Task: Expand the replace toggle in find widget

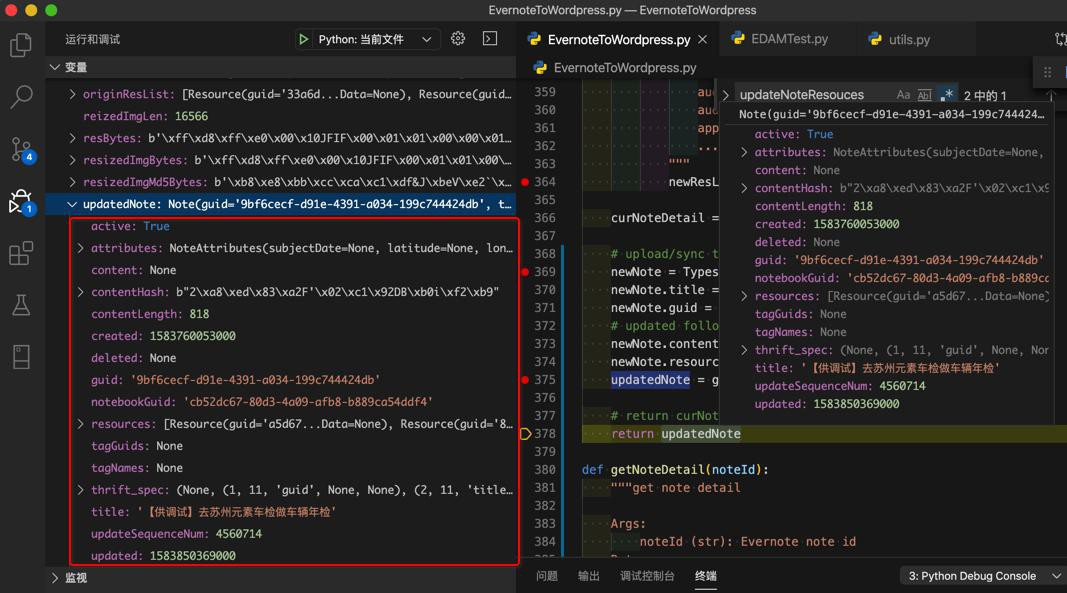Action: point(726,95)
